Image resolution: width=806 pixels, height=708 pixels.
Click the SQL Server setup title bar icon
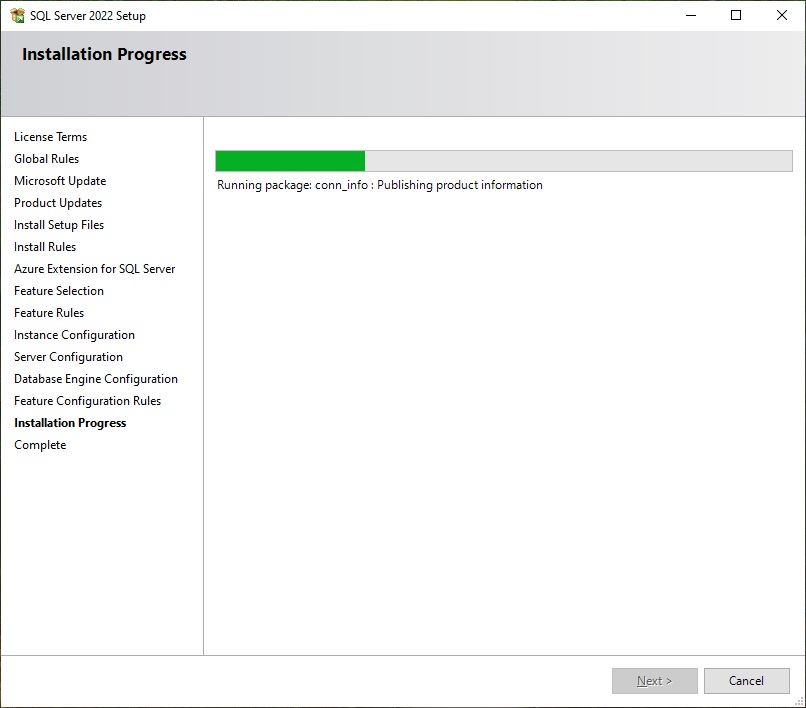17,15
